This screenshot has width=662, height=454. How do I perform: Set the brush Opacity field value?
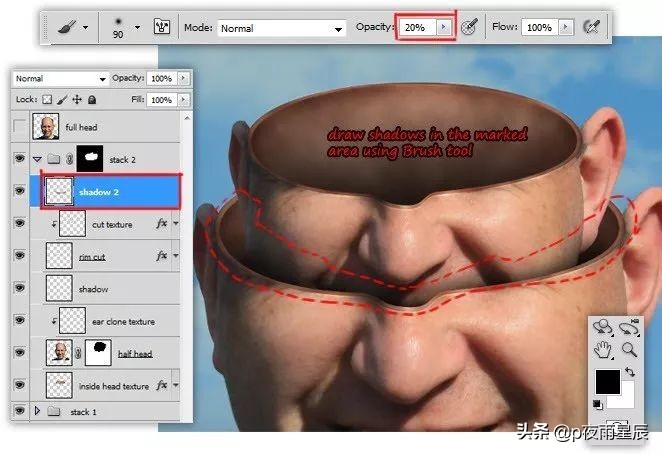pyautogui.click(x=416, y=27)
